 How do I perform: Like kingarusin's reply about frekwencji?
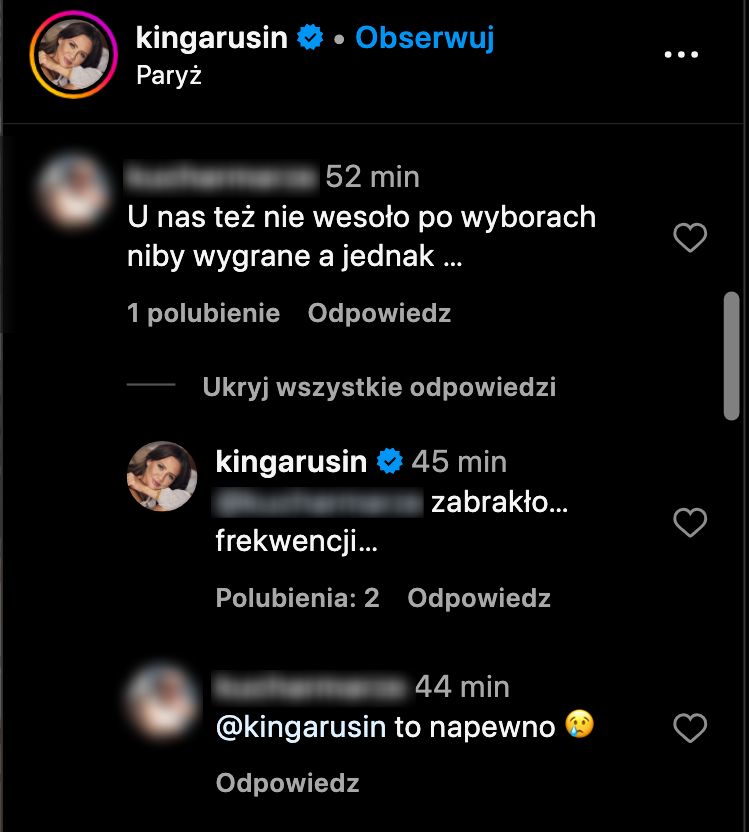(690, 522)
